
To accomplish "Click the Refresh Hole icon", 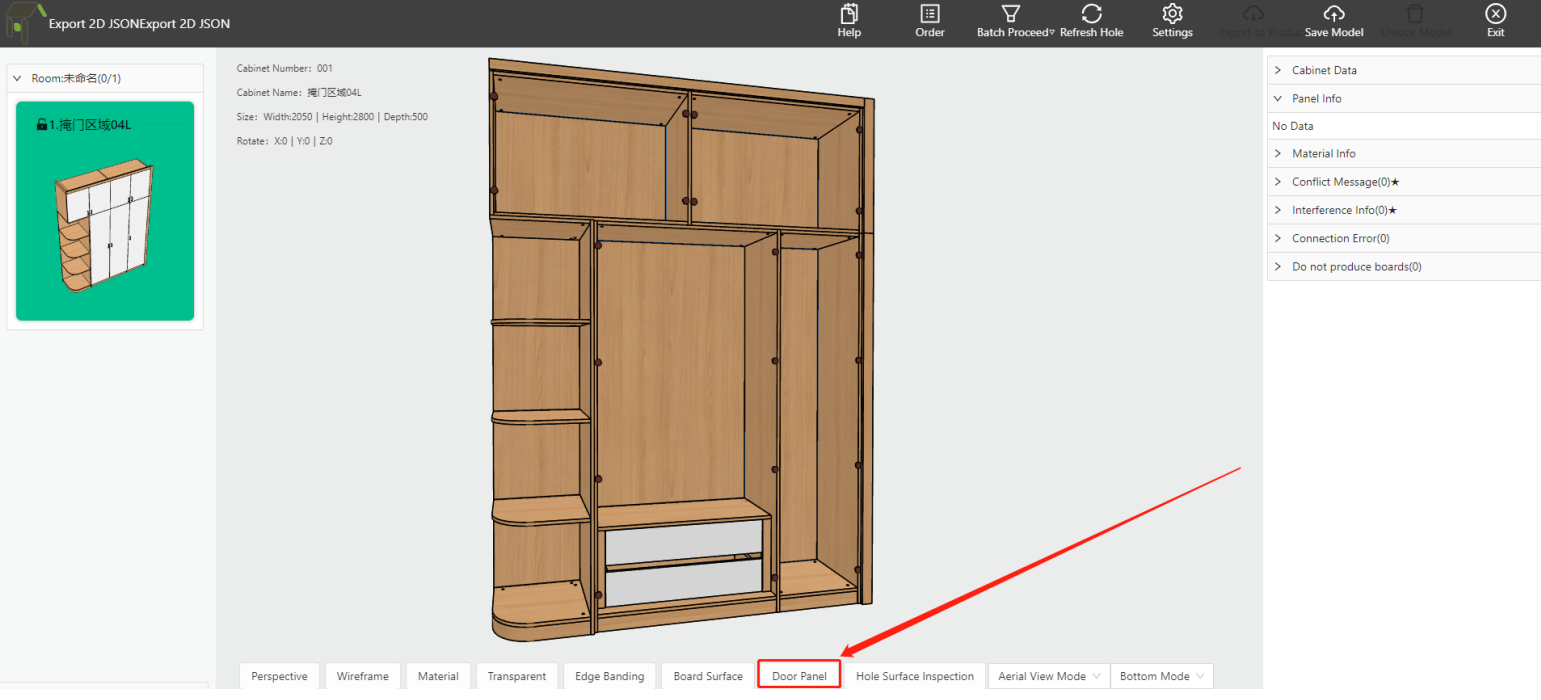I will pyautogui.click(x=1092, y=14).
